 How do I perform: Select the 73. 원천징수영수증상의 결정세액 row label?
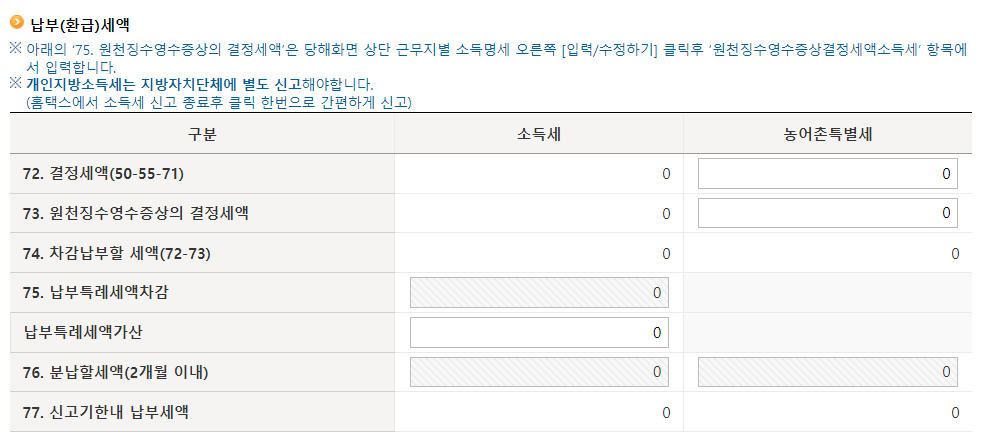coord(135,214)
